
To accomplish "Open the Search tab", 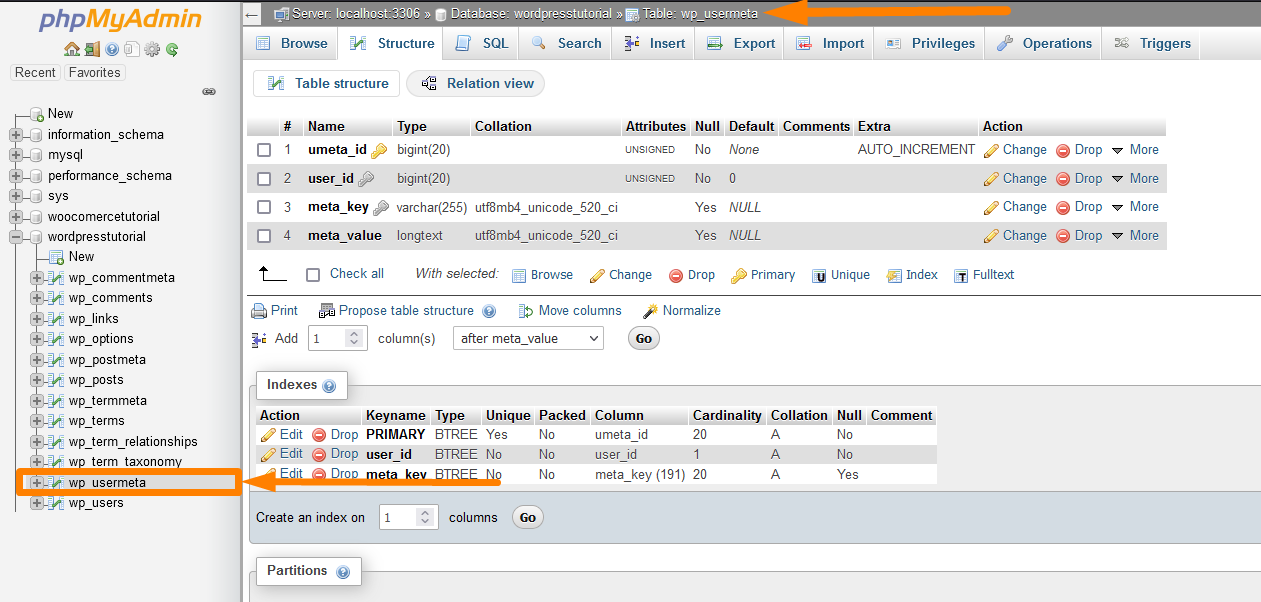I will (x=566, y=43).
